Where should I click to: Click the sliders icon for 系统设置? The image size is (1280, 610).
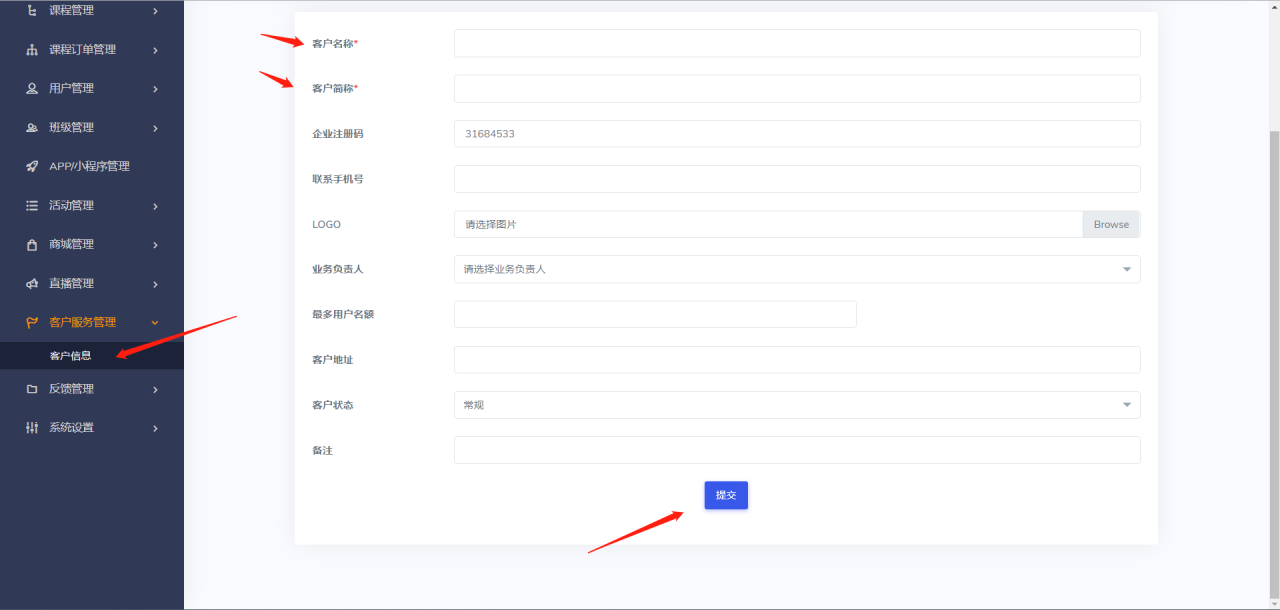click(x=32, y=428)
